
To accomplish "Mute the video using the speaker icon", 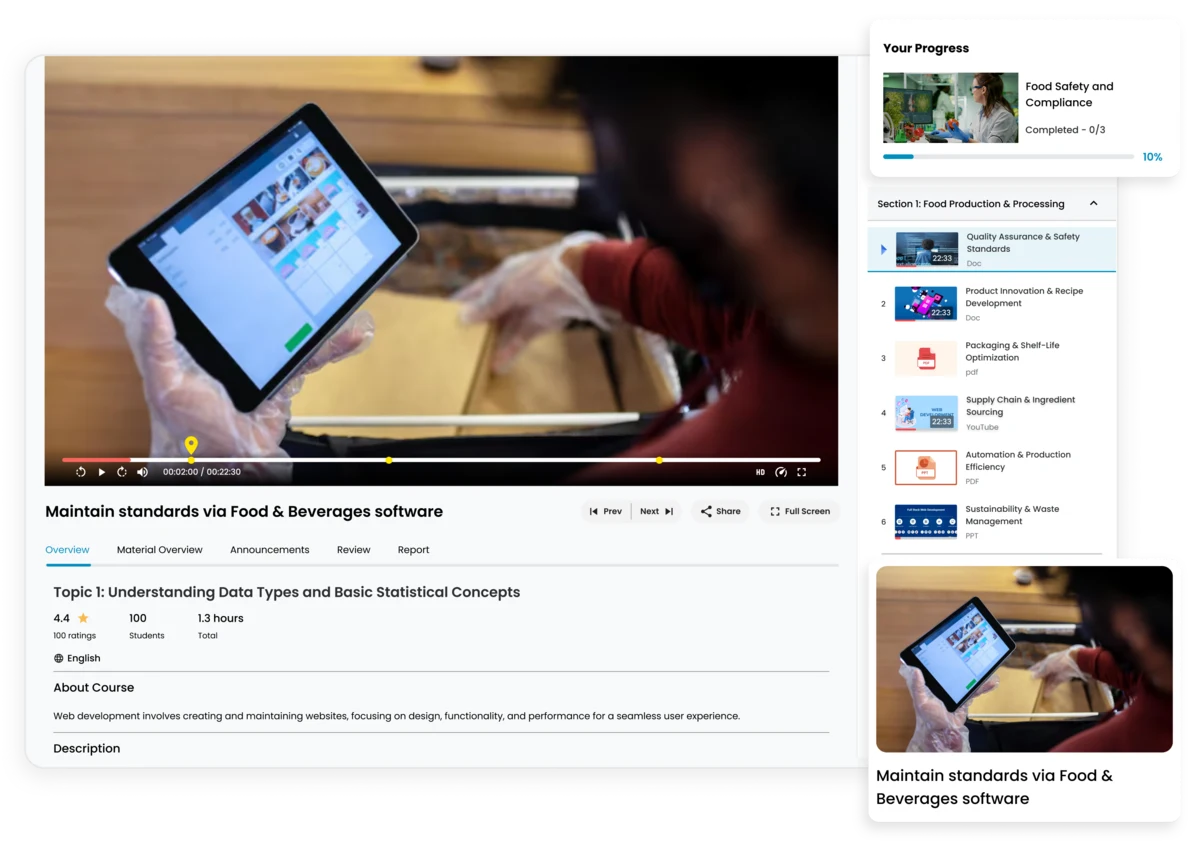I will [x=142, y=472].
